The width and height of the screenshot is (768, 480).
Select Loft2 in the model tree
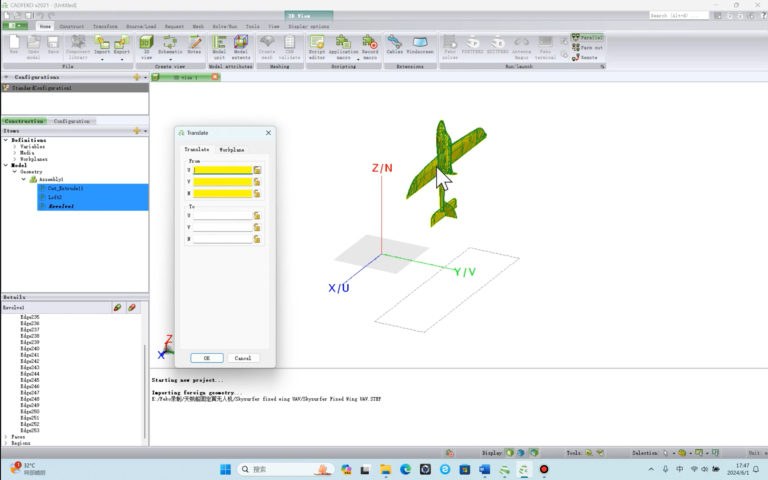[55, 197]
